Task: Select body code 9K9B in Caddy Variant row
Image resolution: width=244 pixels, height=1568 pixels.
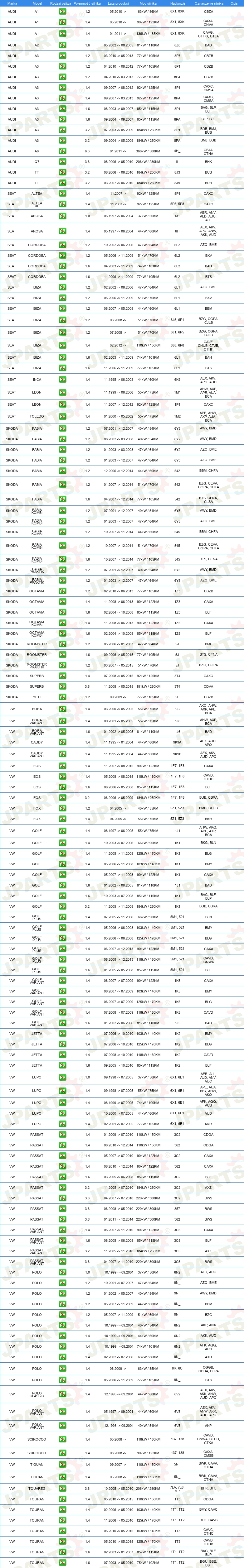Action: click(x=178, y=754)
